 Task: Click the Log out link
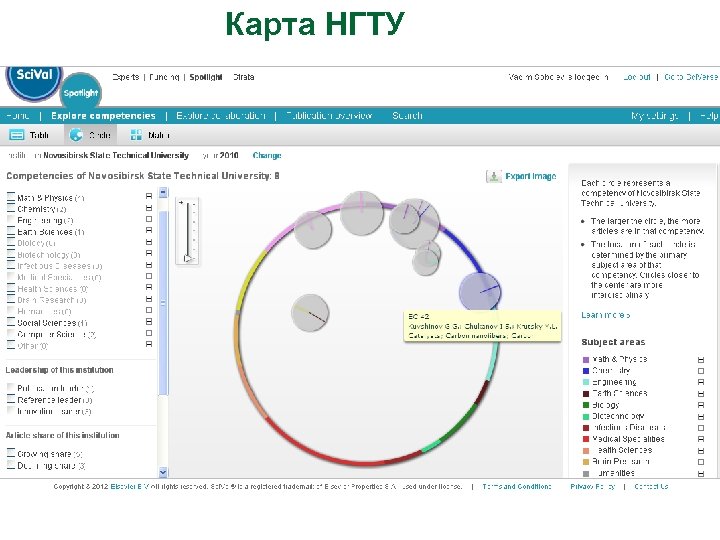pyautogui.click(x=637, y=77)
